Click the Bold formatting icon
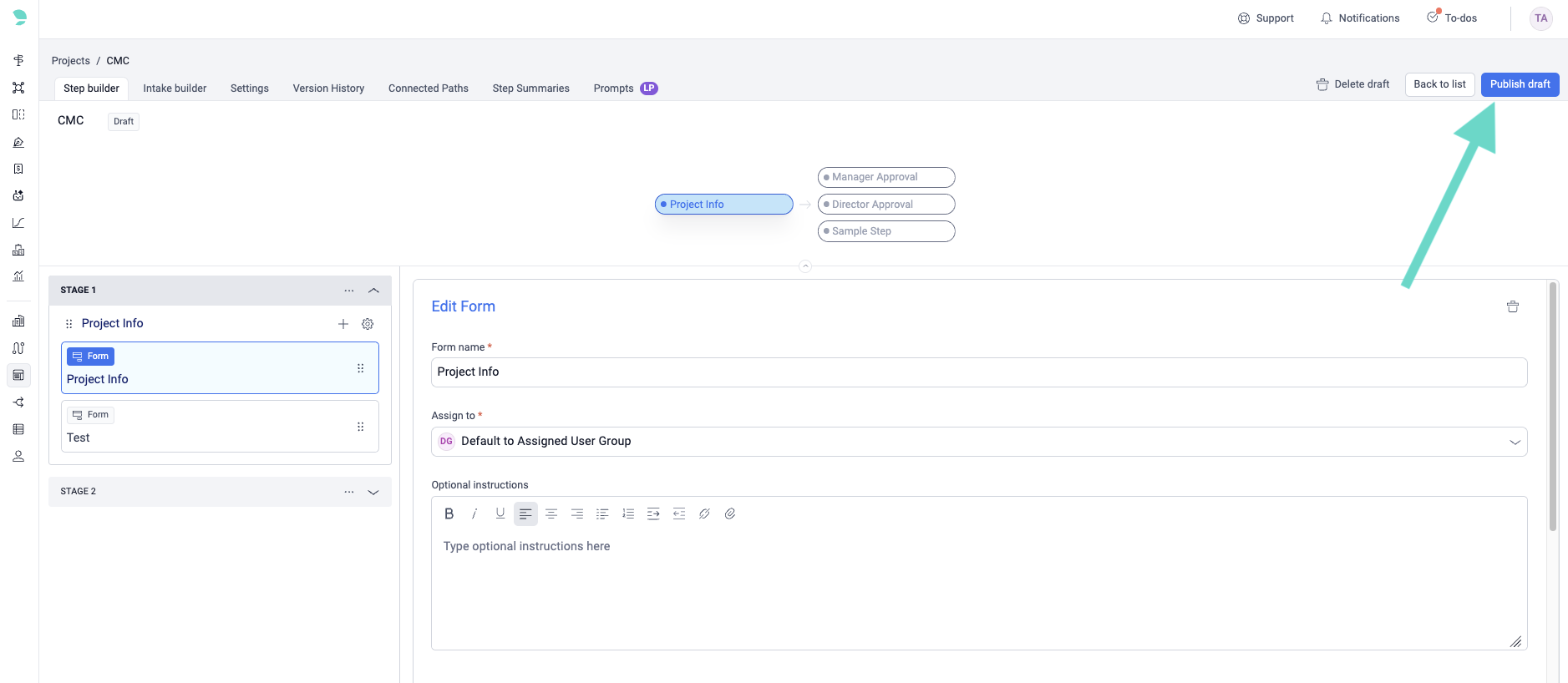The image size is (1568, 683). [449, 514]
